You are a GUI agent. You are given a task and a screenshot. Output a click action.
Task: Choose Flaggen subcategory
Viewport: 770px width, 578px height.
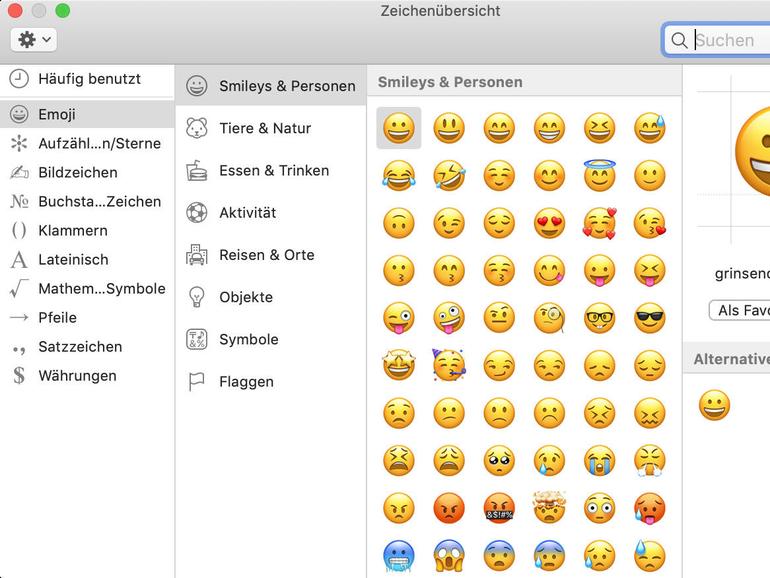click(271, 382)
